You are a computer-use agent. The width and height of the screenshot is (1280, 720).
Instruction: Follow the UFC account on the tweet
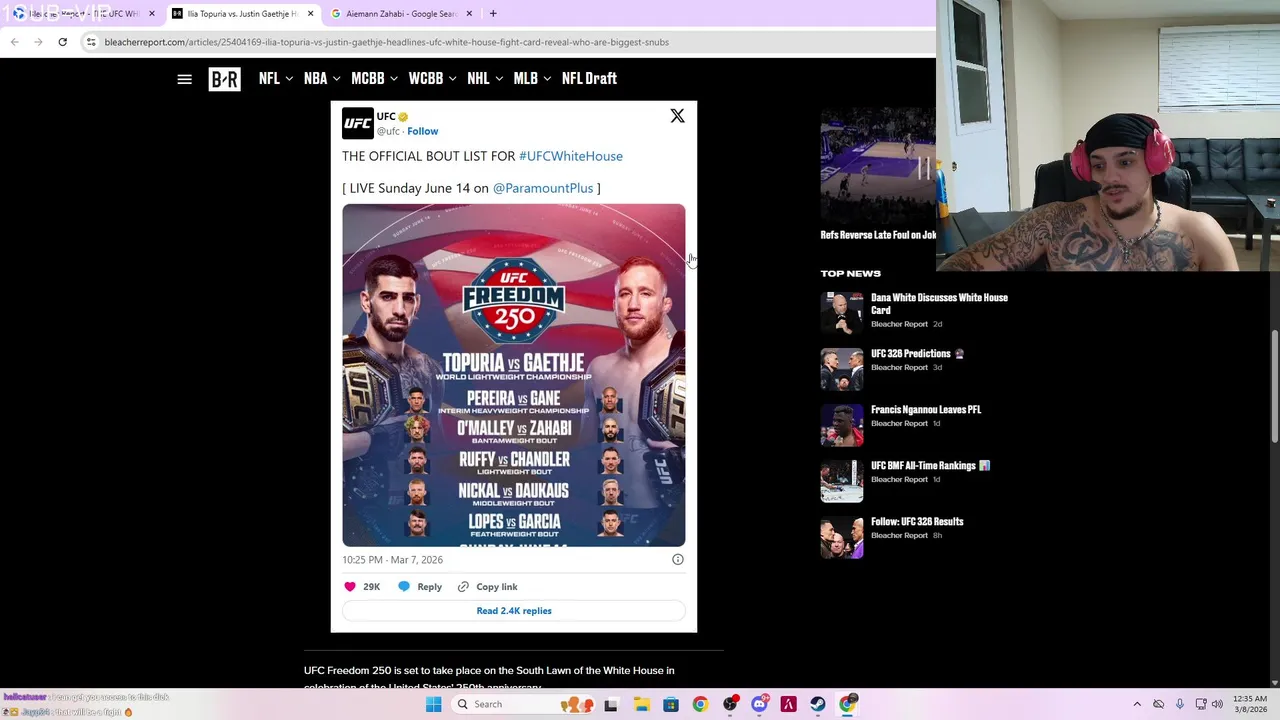click(x=422, y=131)
